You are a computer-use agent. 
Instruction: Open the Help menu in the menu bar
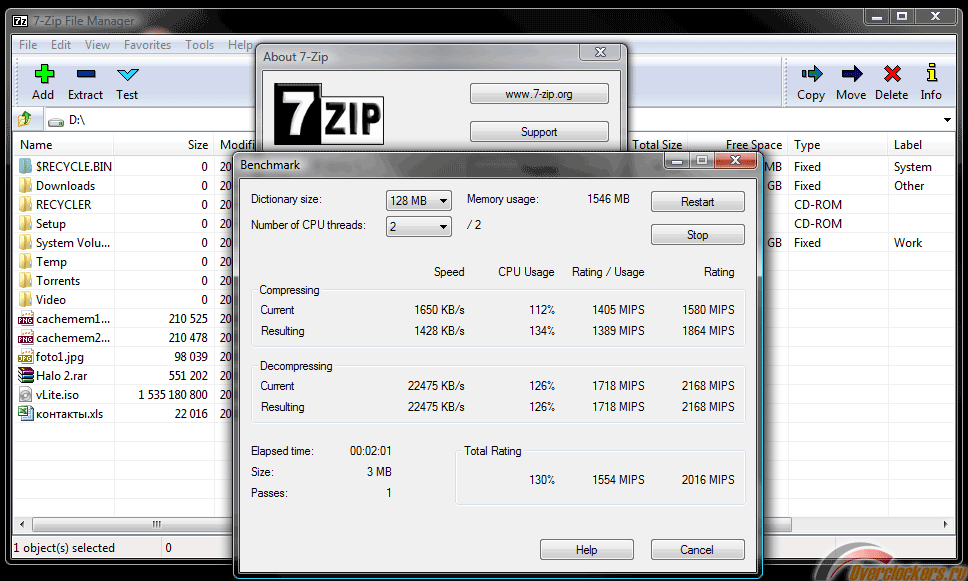tap(240, 44)
